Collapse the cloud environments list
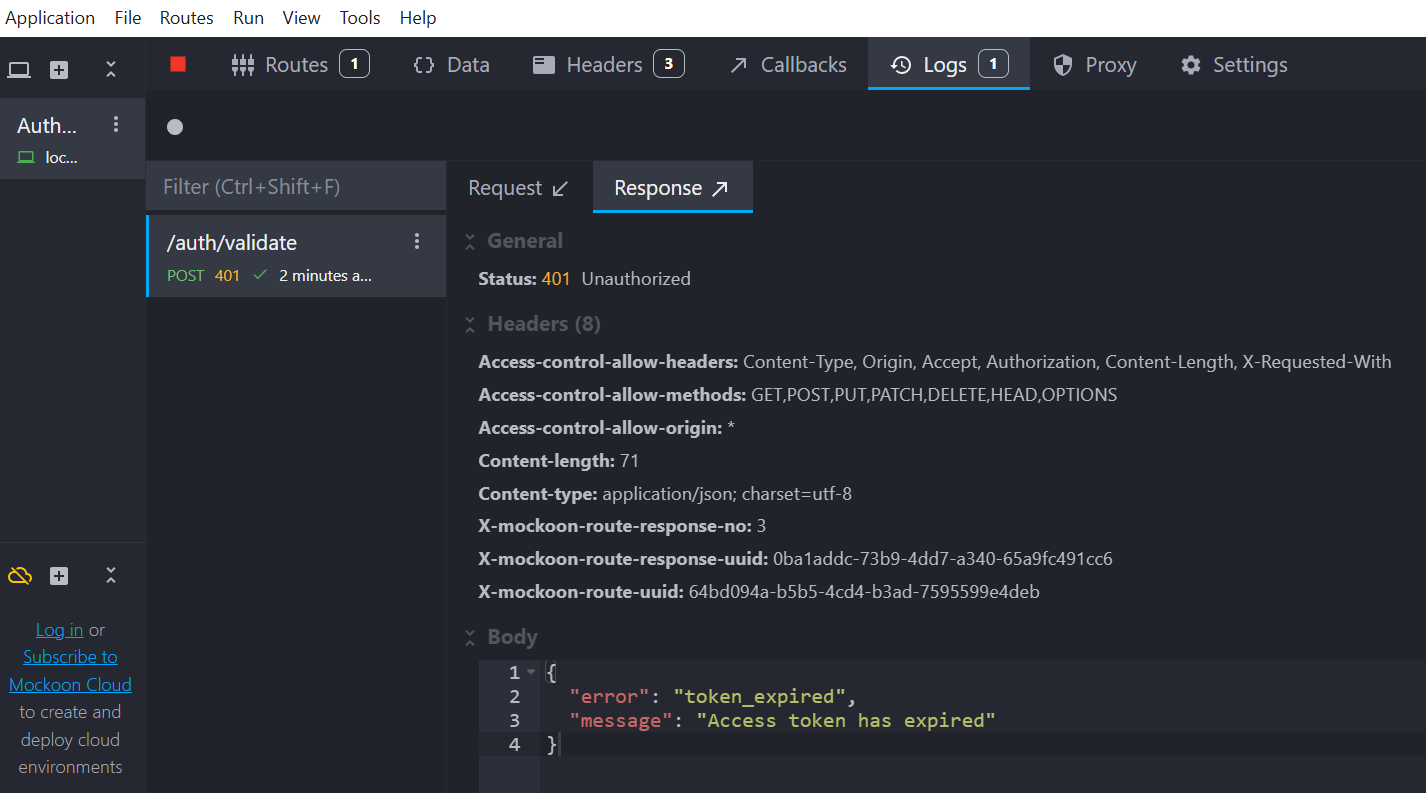This screenshot has width=1426, height=793. pos(111,576)
